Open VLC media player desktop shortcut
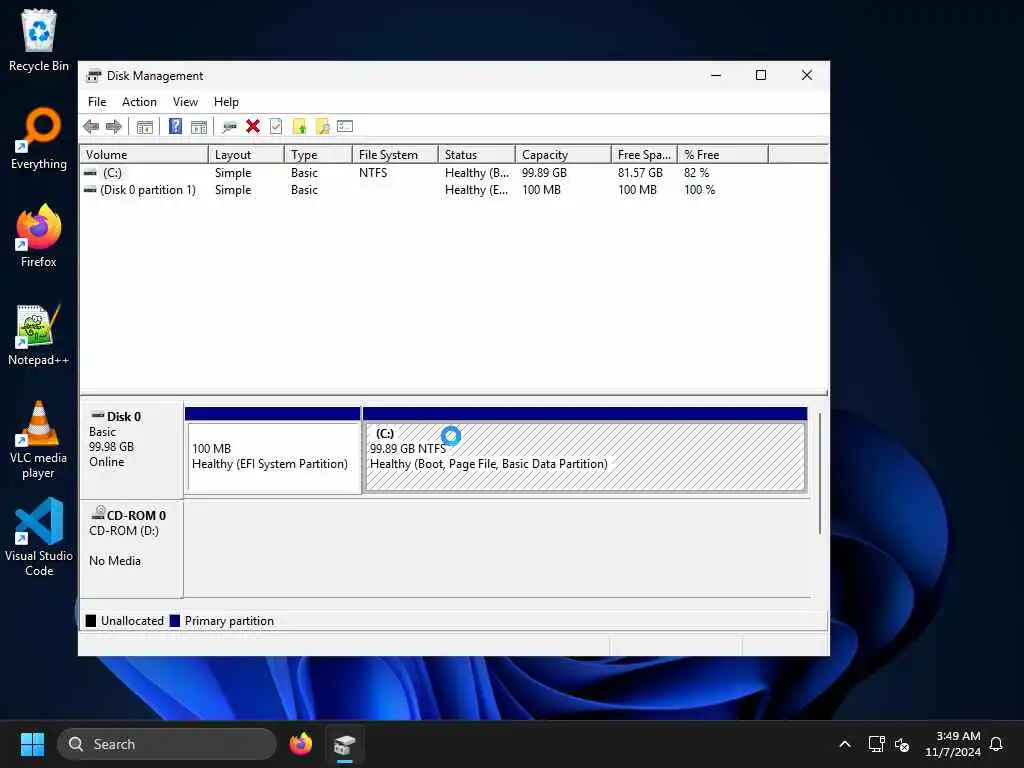Viewport: 1024px width, 768px height. click(39, 440)
